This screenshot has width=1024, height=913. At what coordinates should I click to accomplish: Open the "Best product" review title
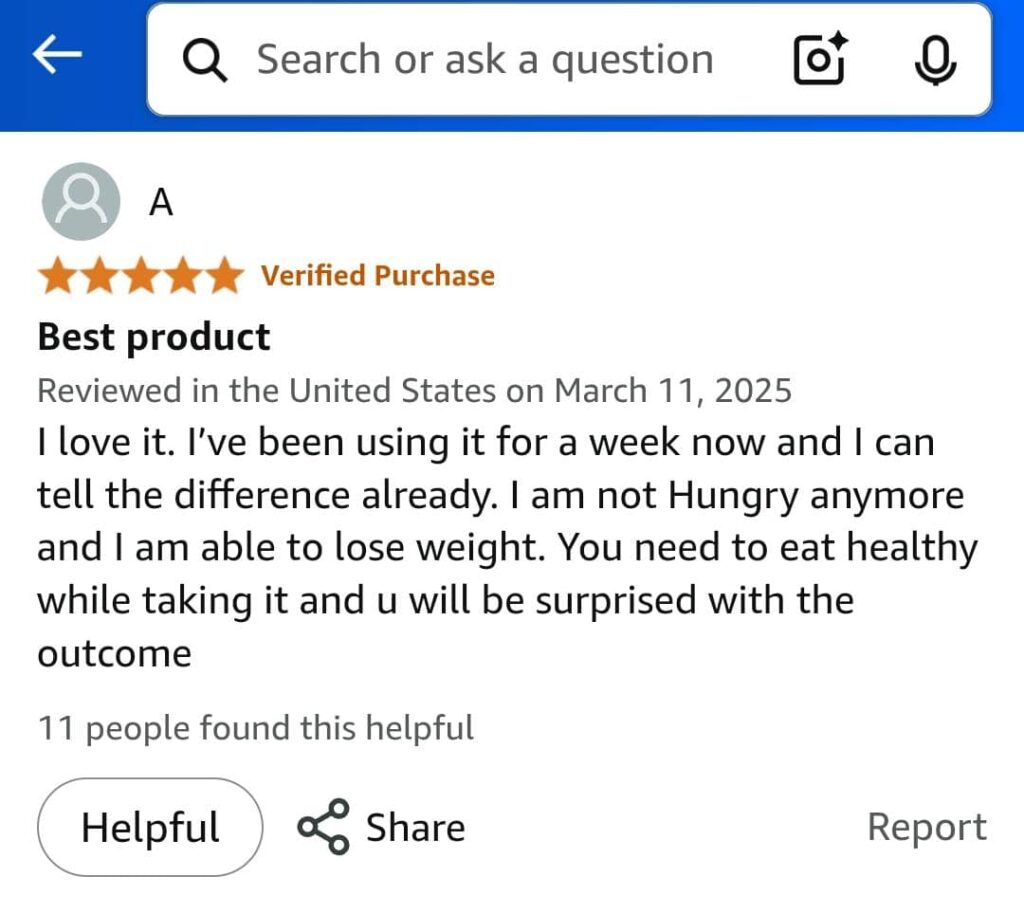(154, 337)
